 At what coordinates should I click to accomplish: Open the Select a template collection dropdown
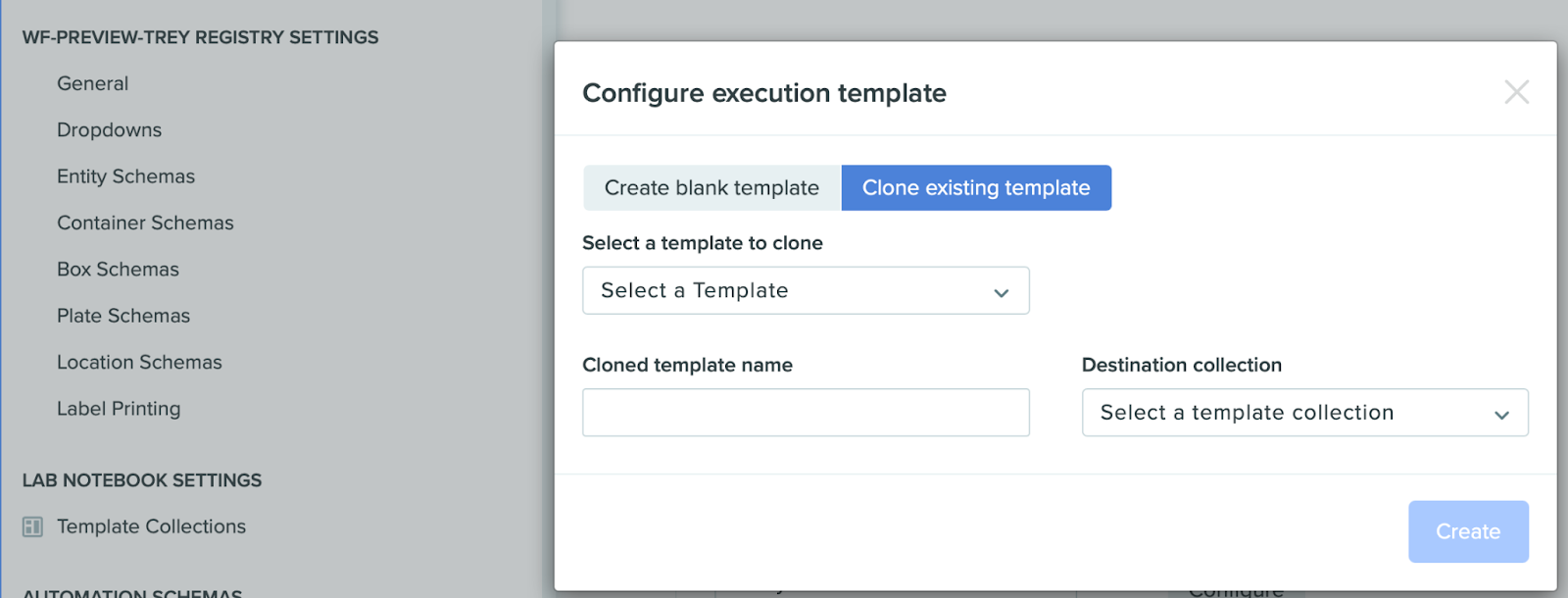pyautogui.click(x=1304, y=413)
